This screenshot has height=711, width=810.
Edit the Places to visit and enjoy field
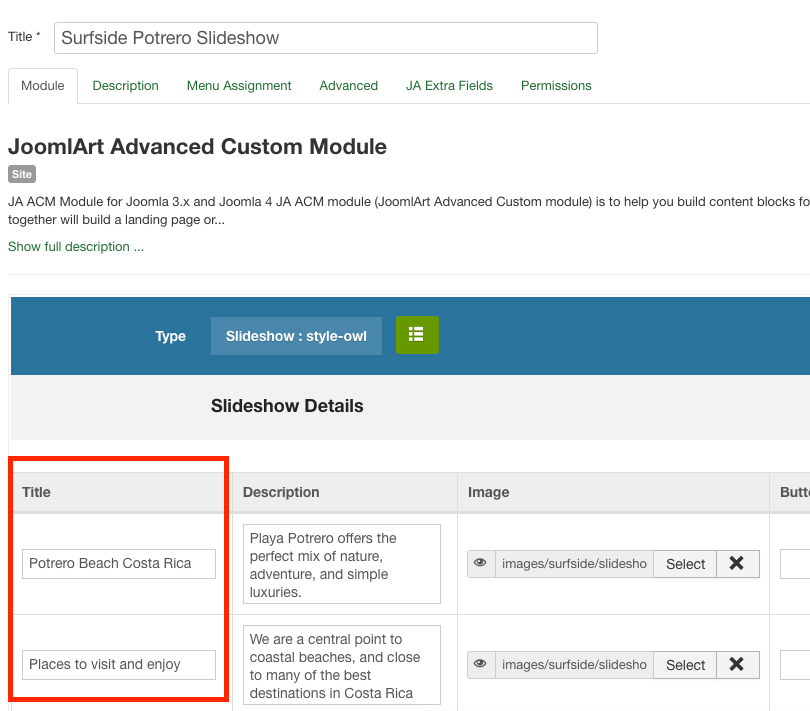119,665
